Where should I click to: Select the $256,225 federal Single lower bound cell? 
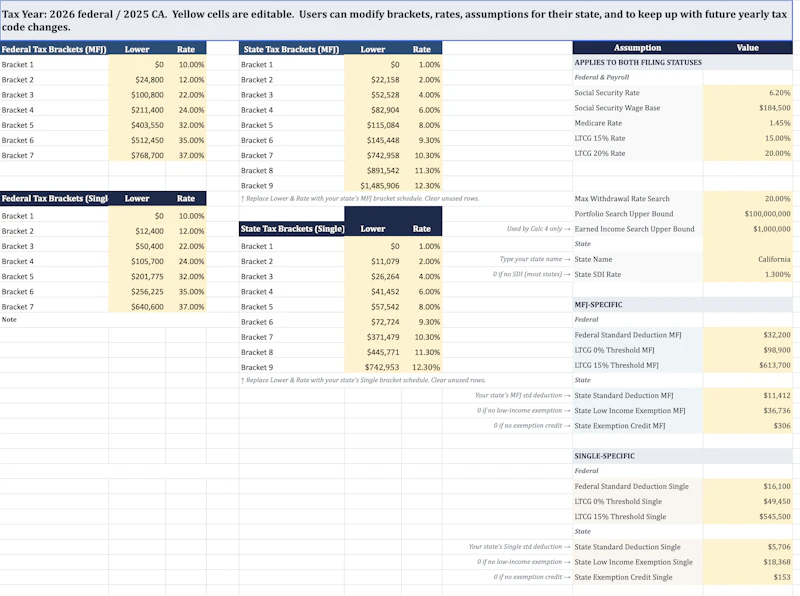pos(137,292)
